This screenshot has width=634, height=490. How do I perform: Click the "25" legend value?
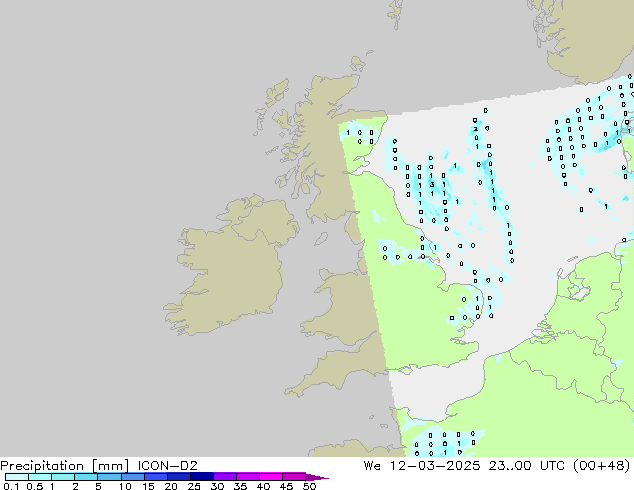[x=194, y=486]
